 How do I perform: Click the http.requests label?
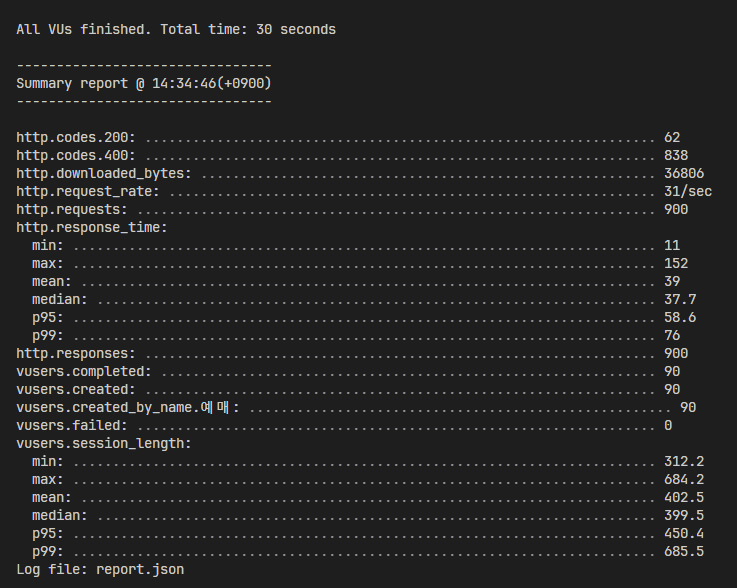[72, 210]
